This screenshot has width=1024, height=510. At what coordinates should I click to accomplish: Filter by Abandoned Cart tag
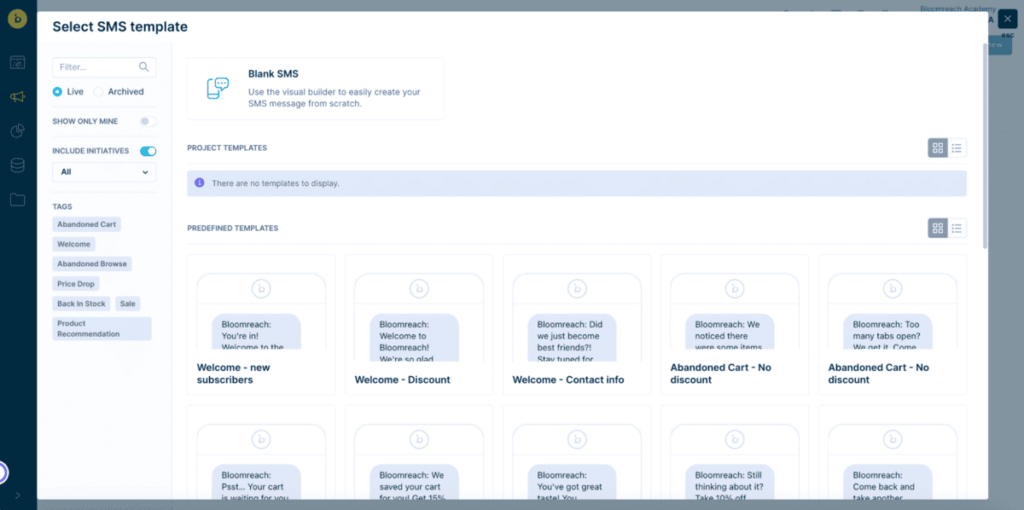[87, 224]
